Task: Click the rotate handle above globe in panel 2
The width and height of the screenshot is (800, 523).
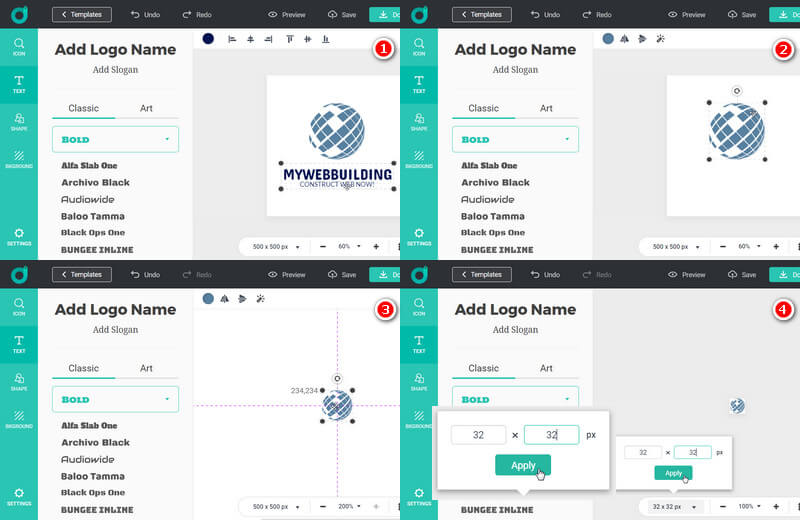Action: 737,90
